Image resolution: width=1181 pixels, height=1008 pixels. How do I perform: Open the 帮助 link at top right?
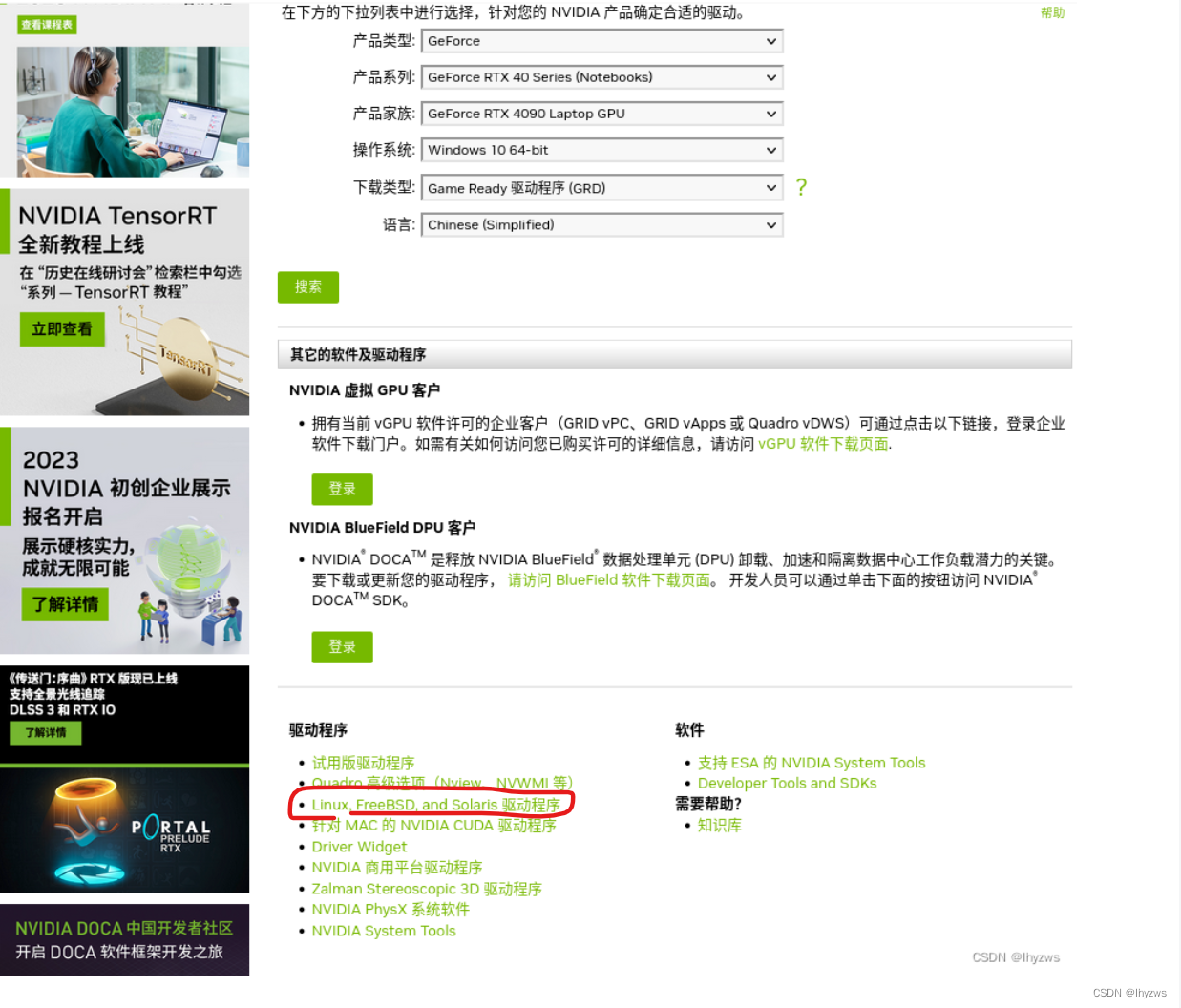[1052, 12]
